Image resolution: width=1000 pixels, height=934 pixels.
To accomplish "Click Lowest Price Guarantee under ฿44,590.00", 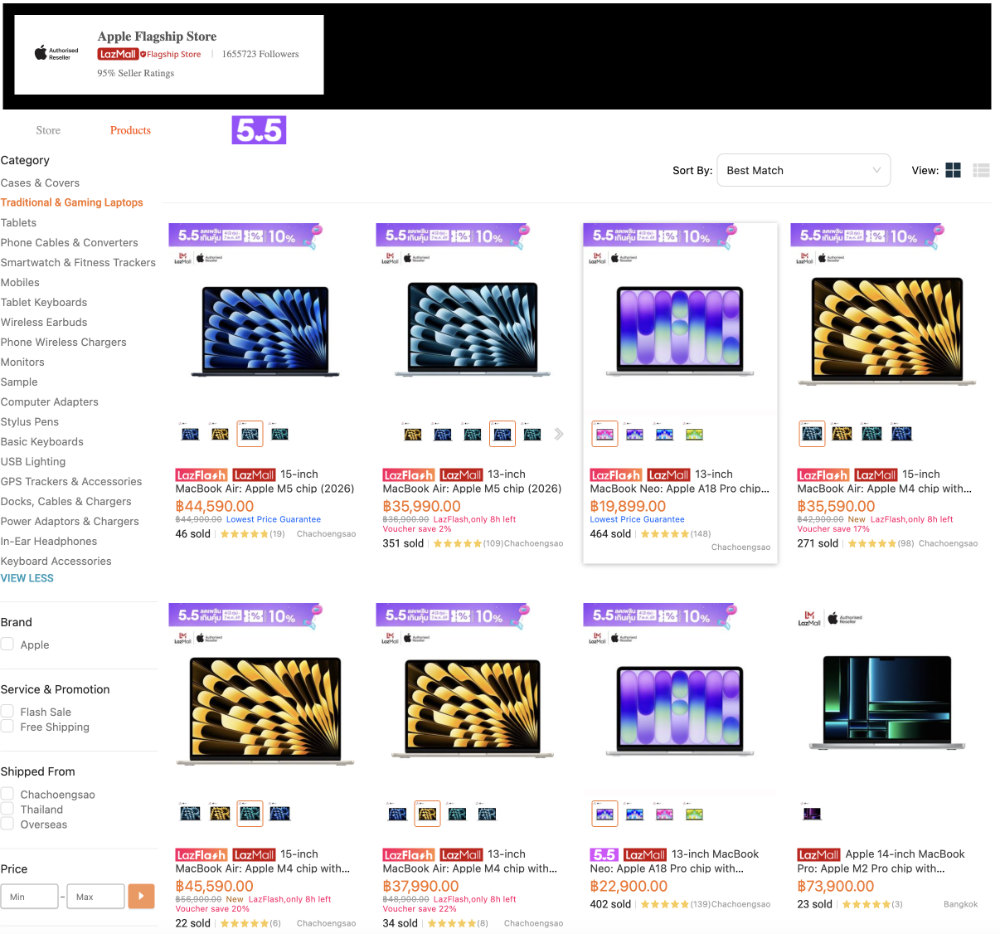I will (274, 520).
